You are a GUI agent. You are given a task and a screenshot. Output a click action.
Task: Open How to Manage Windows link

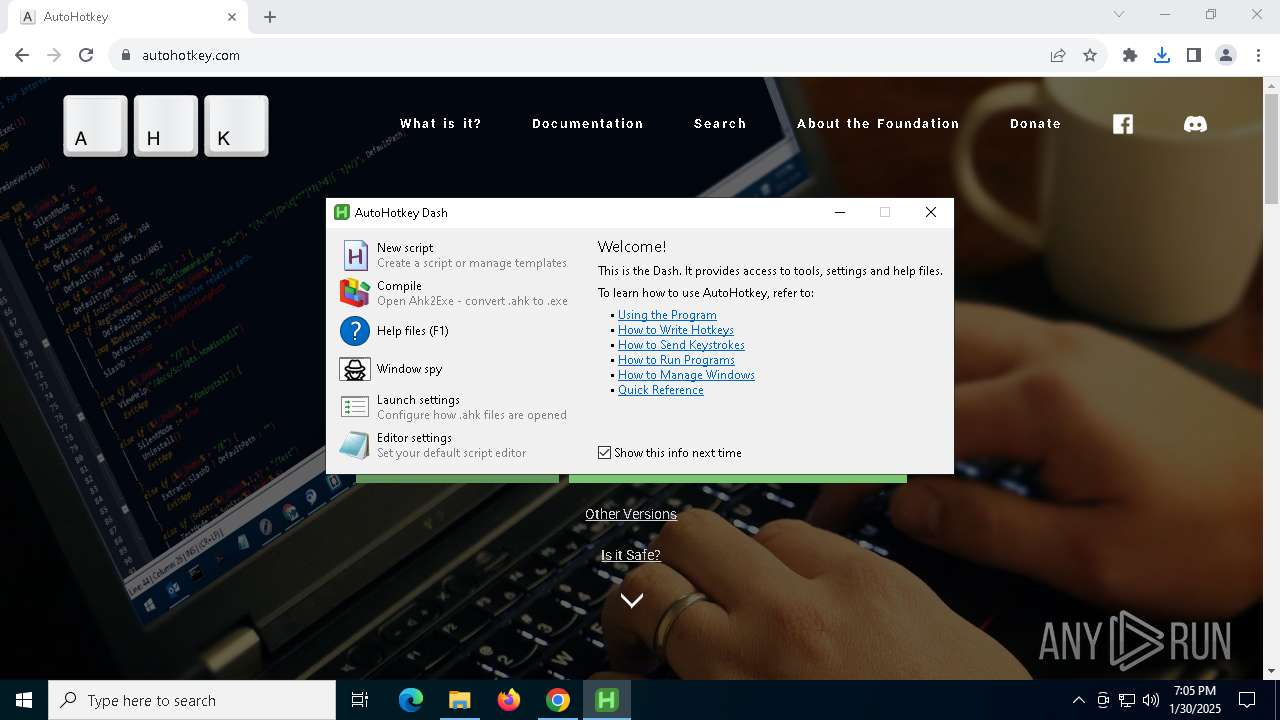[686, 375]
